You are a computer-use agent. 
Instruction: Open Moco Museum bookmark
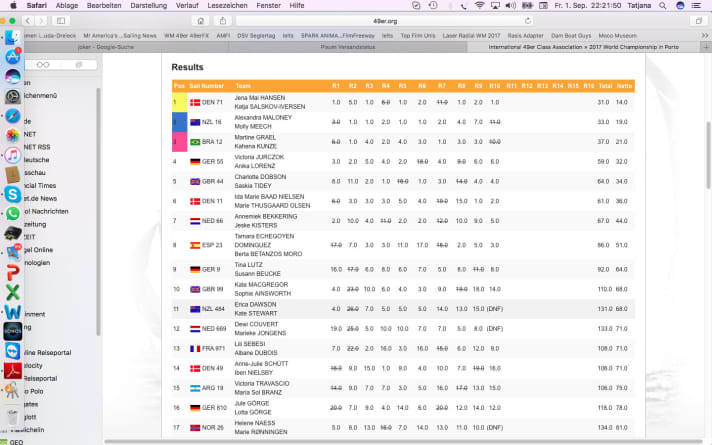coord(618,35)
